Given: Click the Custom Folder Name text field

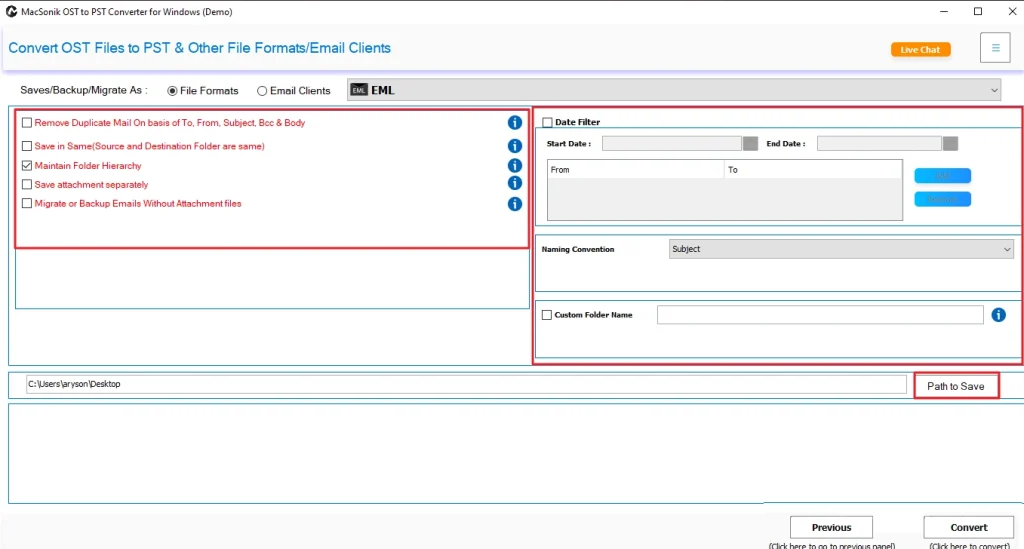Looking at the screenshot, I should click(x=819, y=315).
